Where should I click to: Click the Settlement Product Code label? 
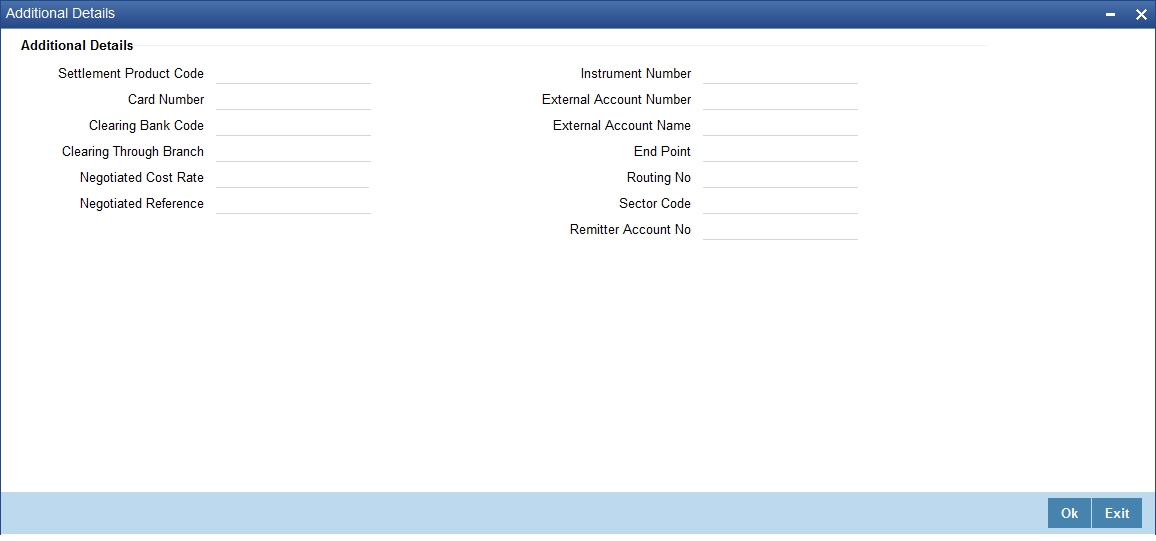coord(130,74)
